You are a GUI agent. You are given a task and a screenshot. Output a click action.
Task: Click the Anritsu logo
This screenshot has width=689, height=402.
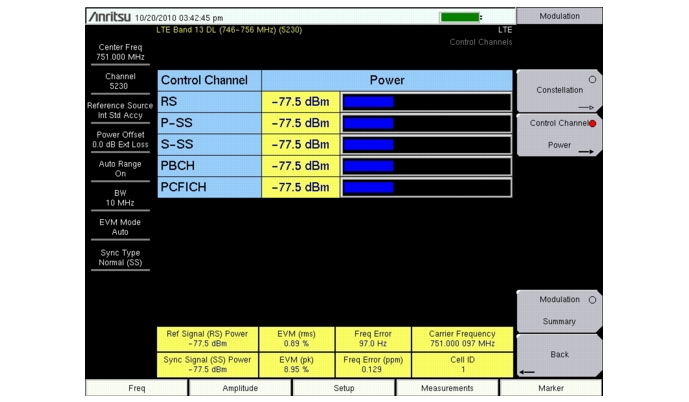pyautogui.click(x=109, y=17)
